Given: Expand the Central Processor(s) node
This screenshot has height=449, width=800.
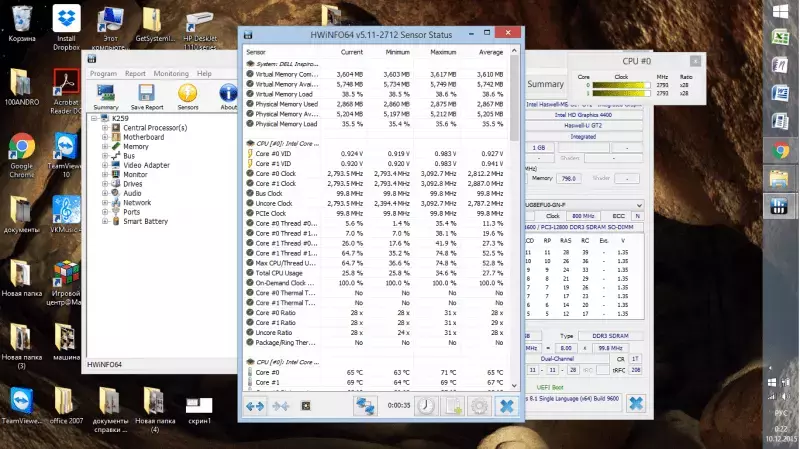Looking at the screenshot, I should pos(105,128).
